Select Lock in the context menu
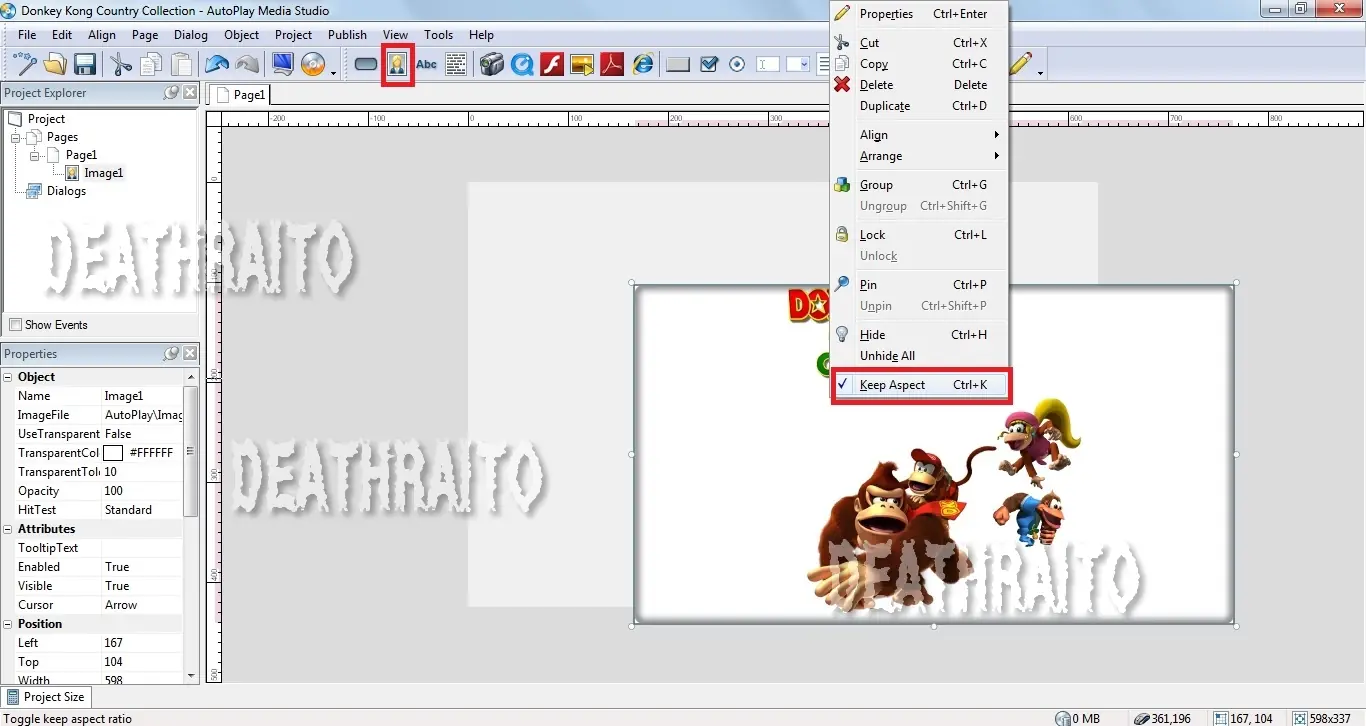1366x726 pixels. (920, 235)
